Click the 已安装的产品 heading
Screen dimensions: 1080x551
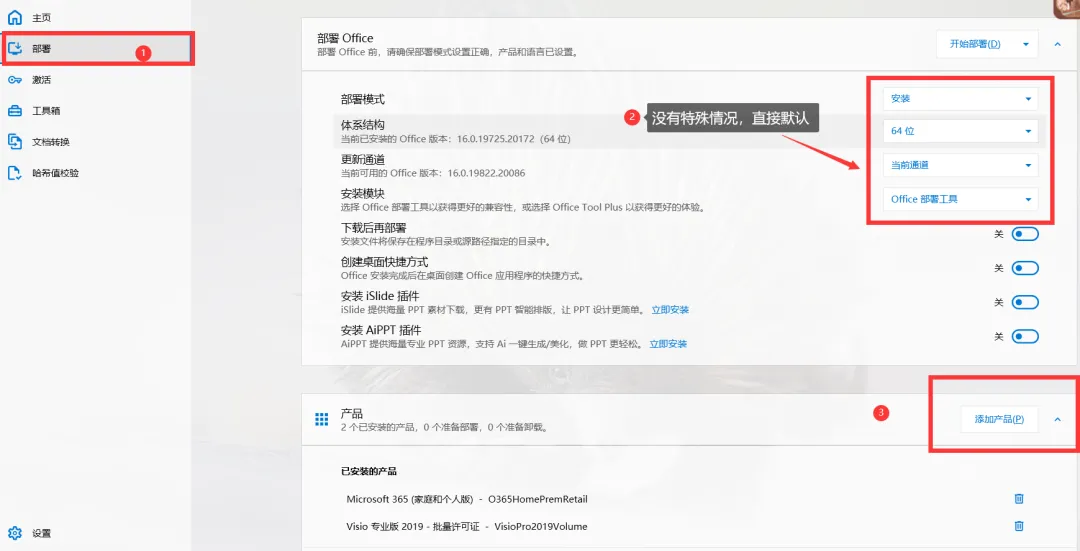pyautogui.click(x=368, y=472)
